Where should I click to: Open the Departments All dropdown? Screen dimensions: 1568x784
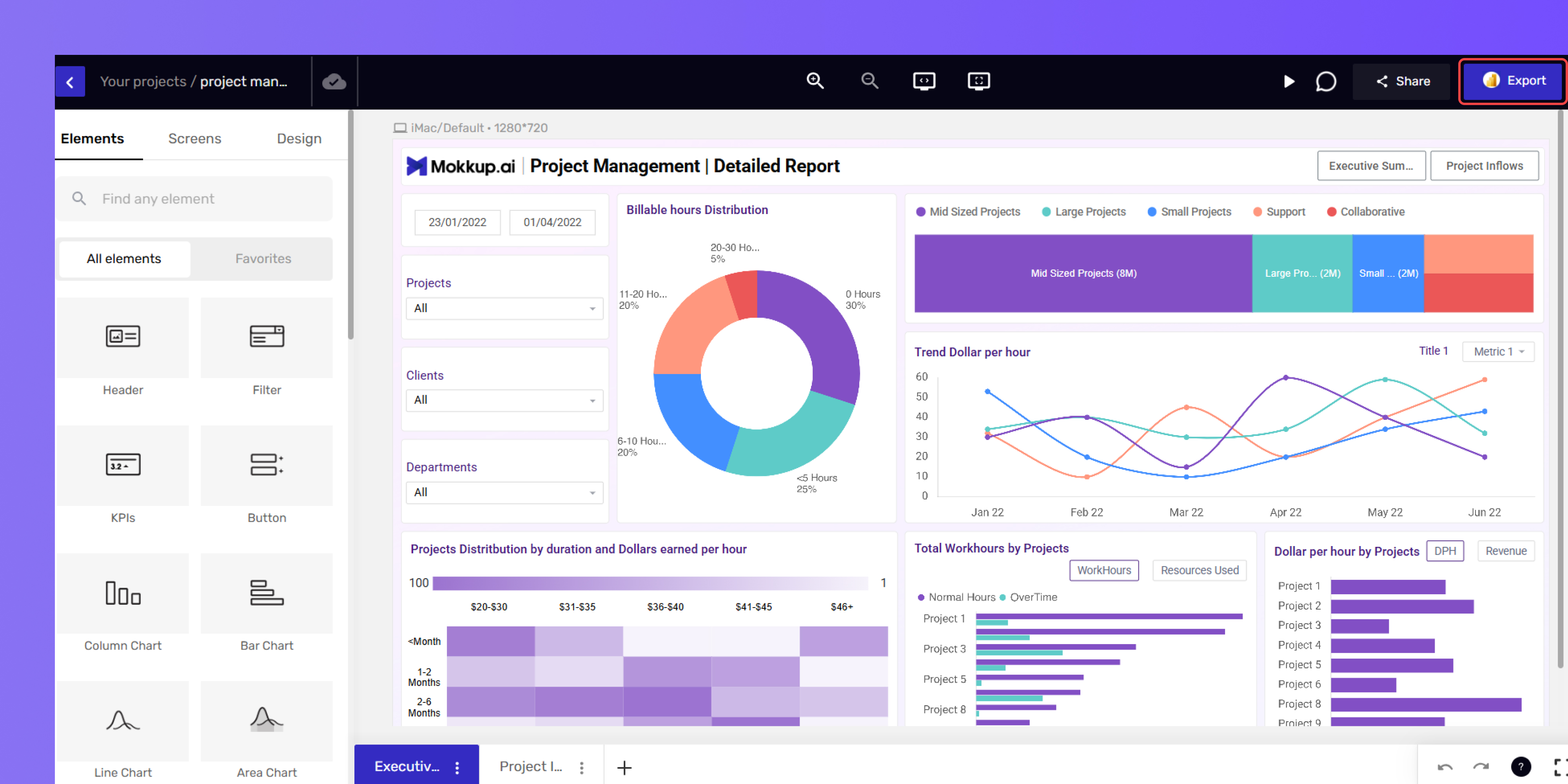click(504, 492)
